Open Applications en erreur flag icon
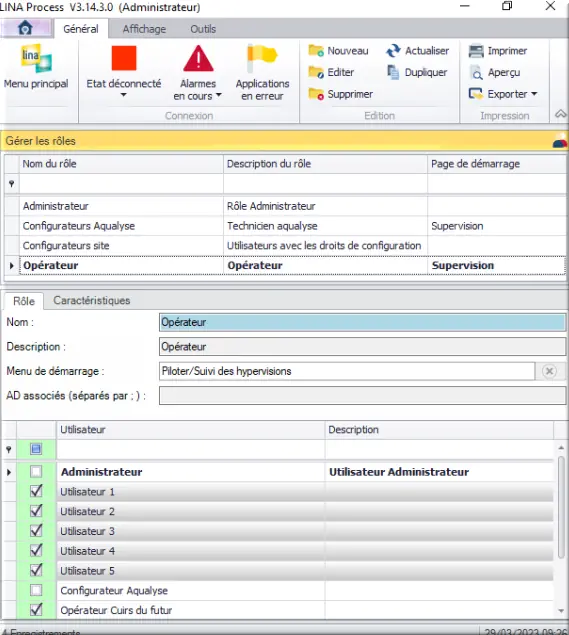Screen dimensions: 569x635 tap(262, 58)
